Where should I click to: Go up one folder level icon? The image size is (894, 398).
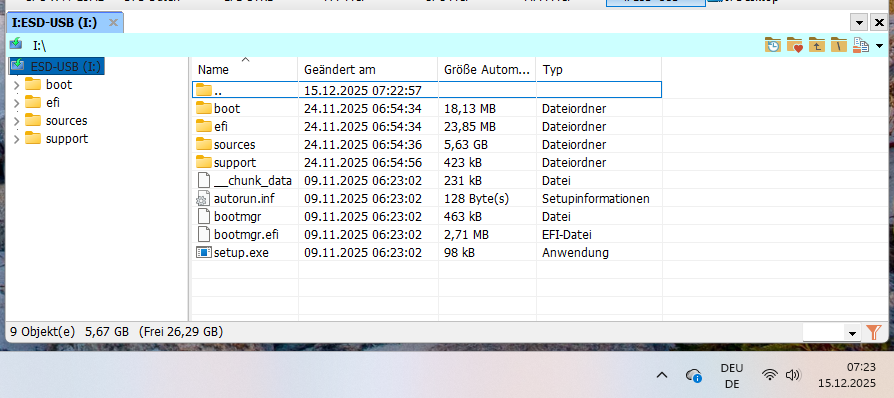[x=817, y=45]
